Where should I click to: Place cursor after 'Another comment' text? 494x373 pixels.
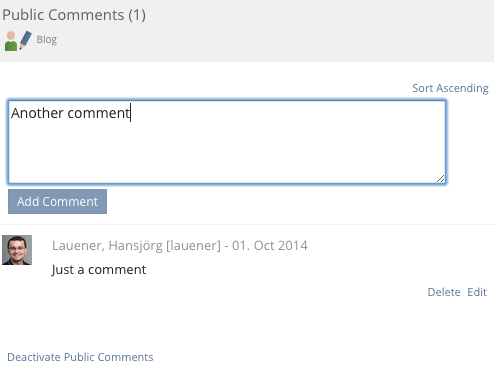(x=131, y=113)
